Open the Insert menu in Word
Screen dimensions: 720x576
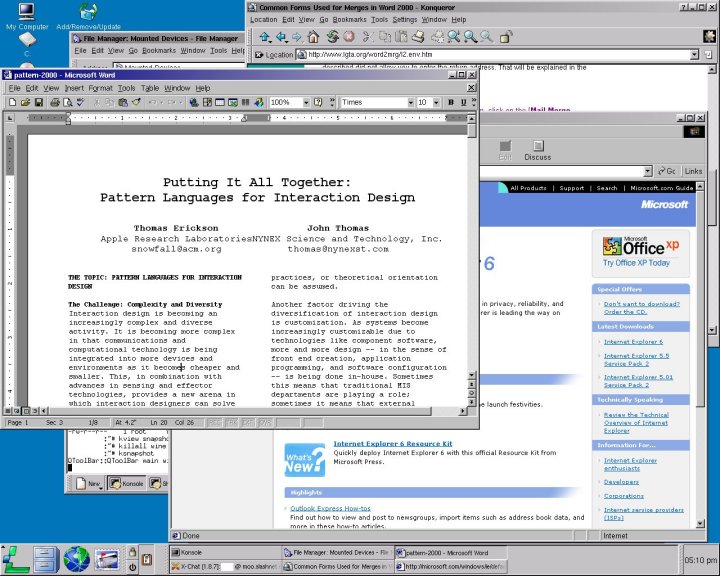click(74, 88)
